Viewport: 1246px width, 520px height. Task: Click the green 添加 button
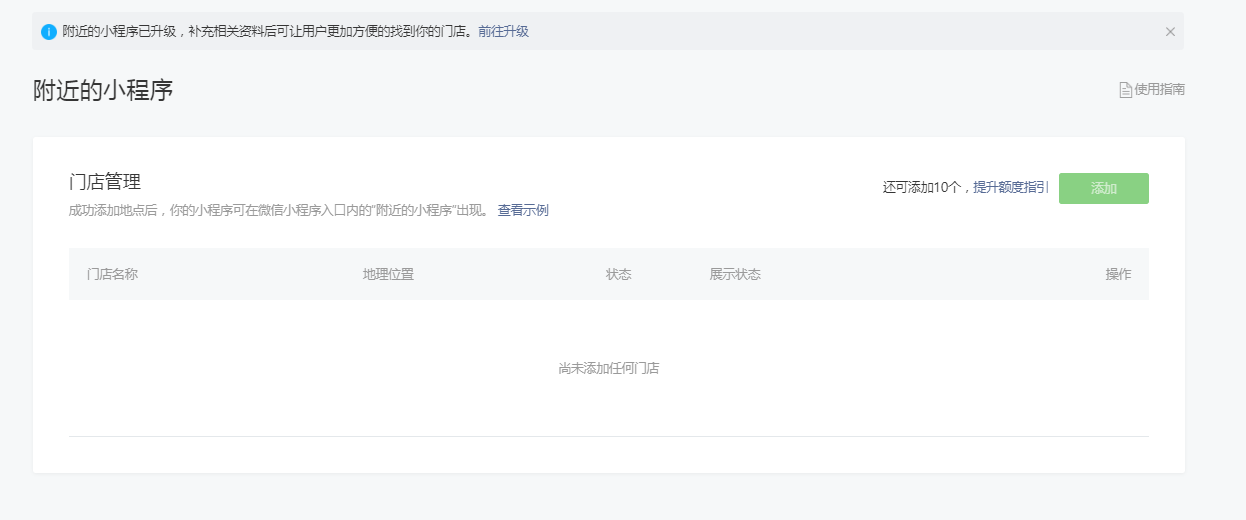[1104, 188]
